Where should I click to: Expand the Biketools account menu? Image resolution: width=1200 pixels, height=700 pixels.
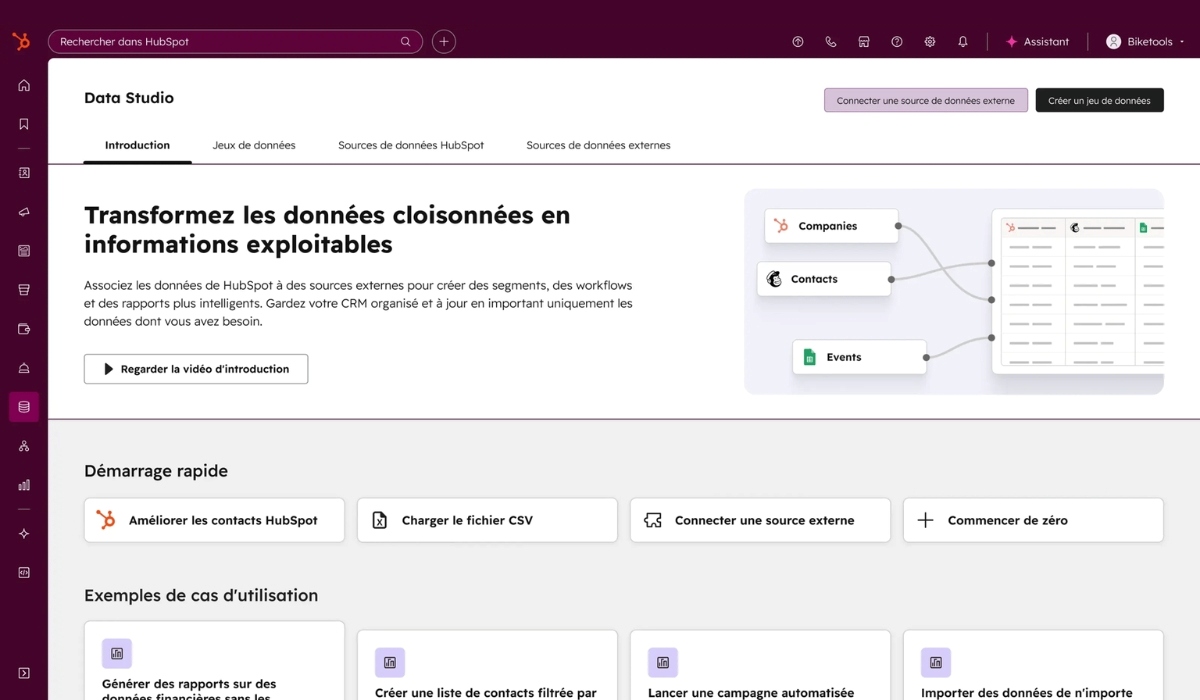coord(1145,42)
